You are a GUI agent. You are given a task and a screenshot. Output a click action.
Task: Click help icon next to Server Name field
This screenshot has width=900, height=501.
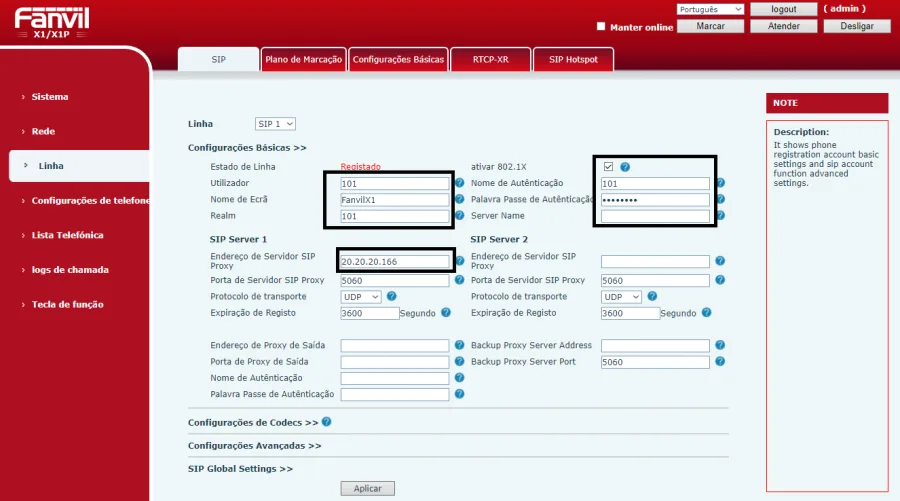coord(720,215)
